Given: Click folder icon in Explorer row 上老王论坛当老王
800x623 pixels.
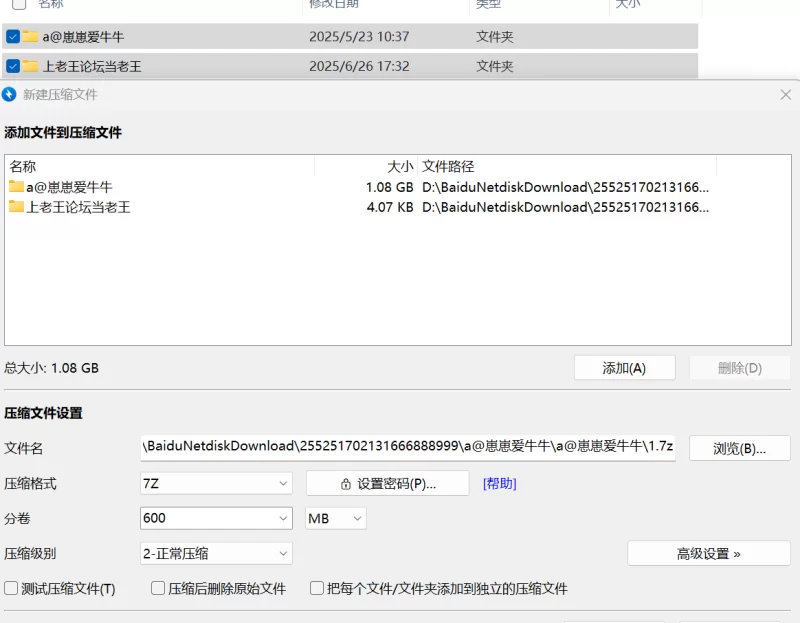Looking at the screenshot, I should (31, 67).
